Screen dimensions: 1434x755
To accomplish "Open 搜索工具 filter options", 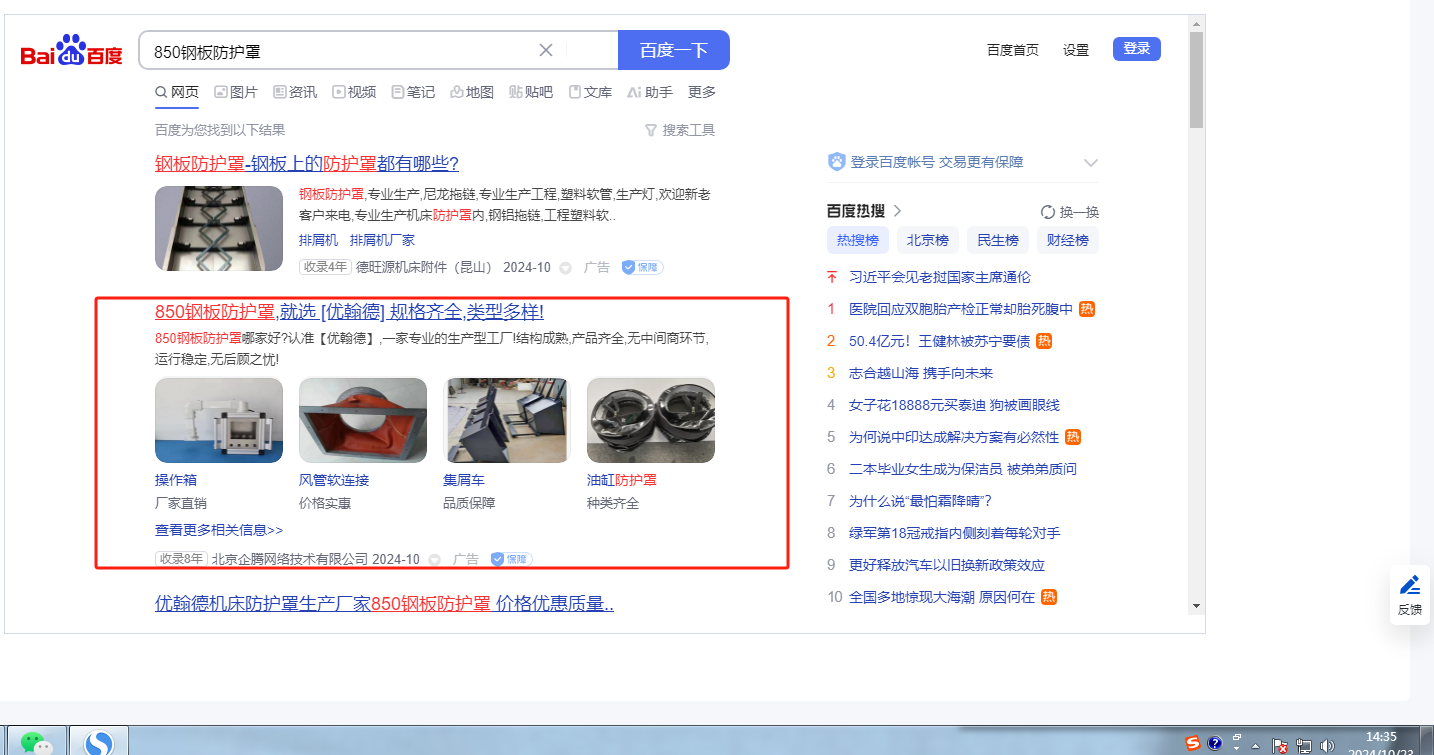I will click(680, 130).
